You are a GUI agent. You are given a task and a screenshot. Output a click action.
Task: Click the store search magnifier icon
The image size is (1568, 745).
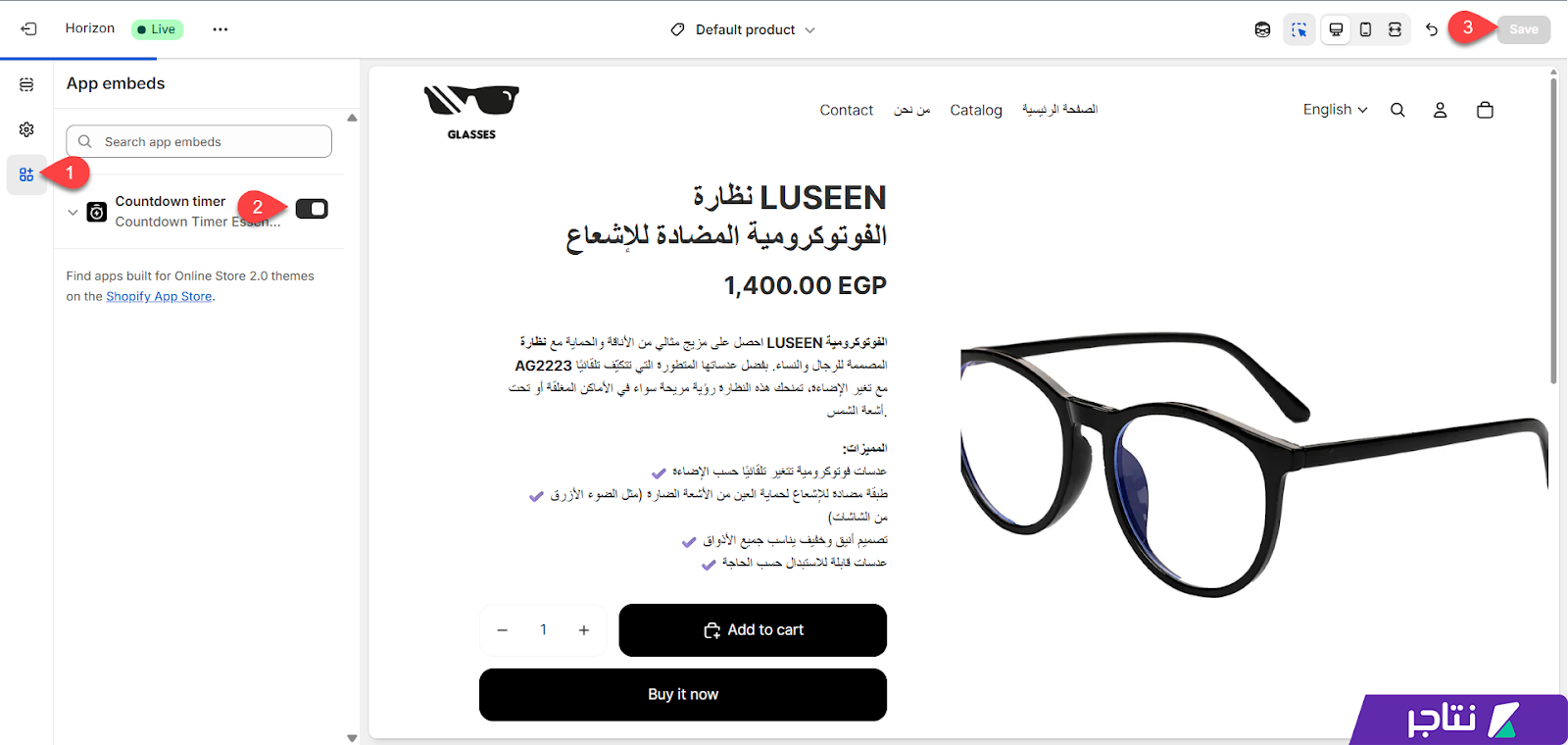1397,110
